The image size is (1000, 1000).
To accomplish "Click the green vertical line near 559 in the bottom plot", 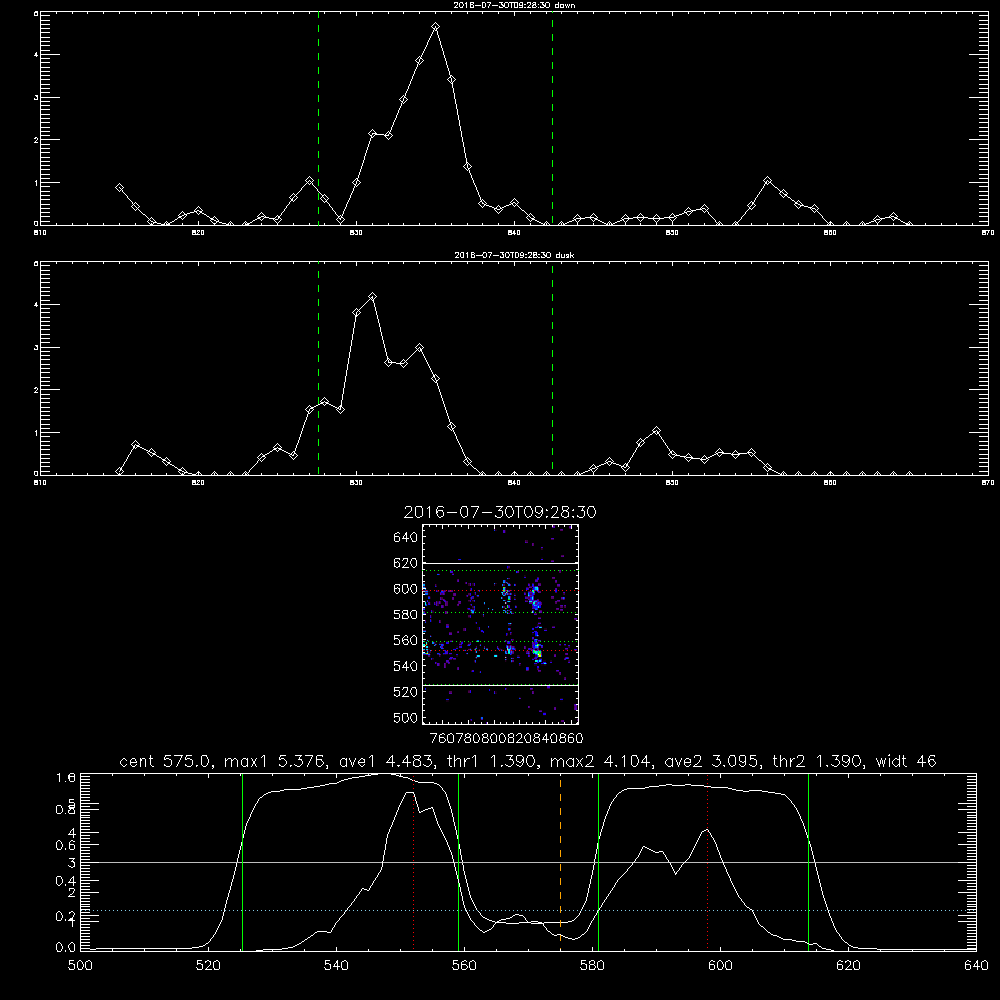I will pyautogui.click(x=459, y=862).
